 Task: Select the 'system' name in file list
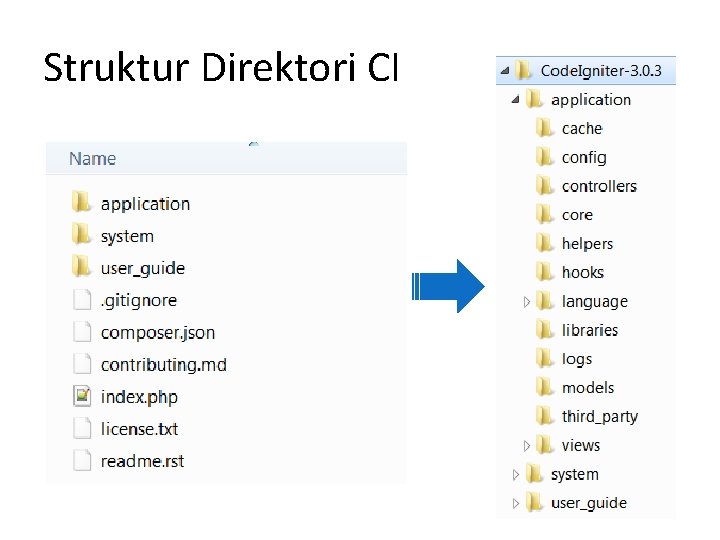[127, 236]
